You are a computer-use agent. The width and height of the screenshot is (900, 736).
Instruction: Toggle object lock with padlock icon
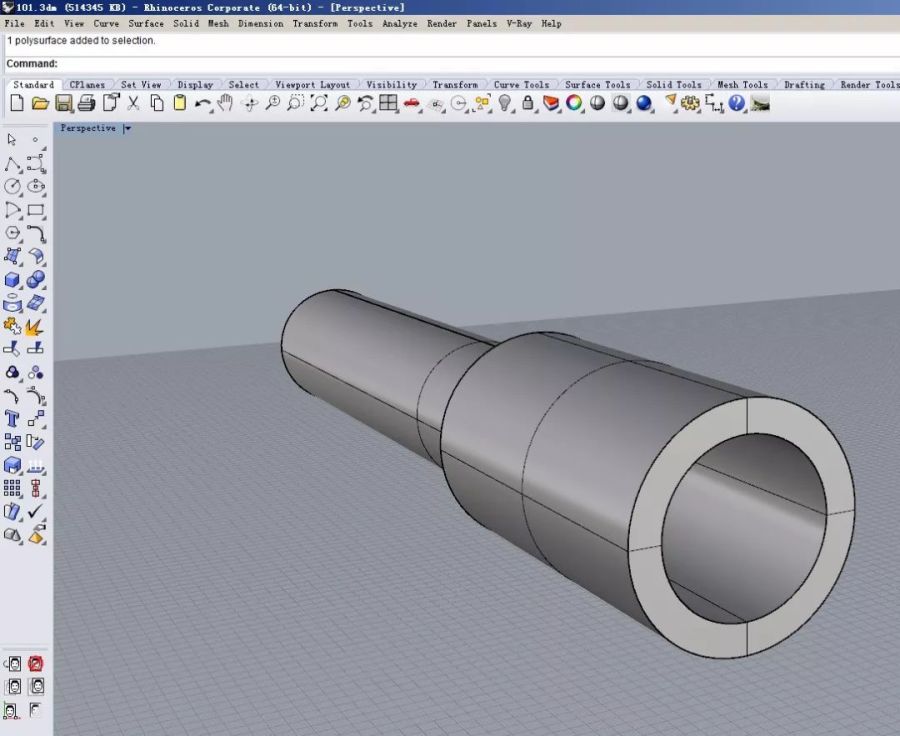(x=528, y=103)
